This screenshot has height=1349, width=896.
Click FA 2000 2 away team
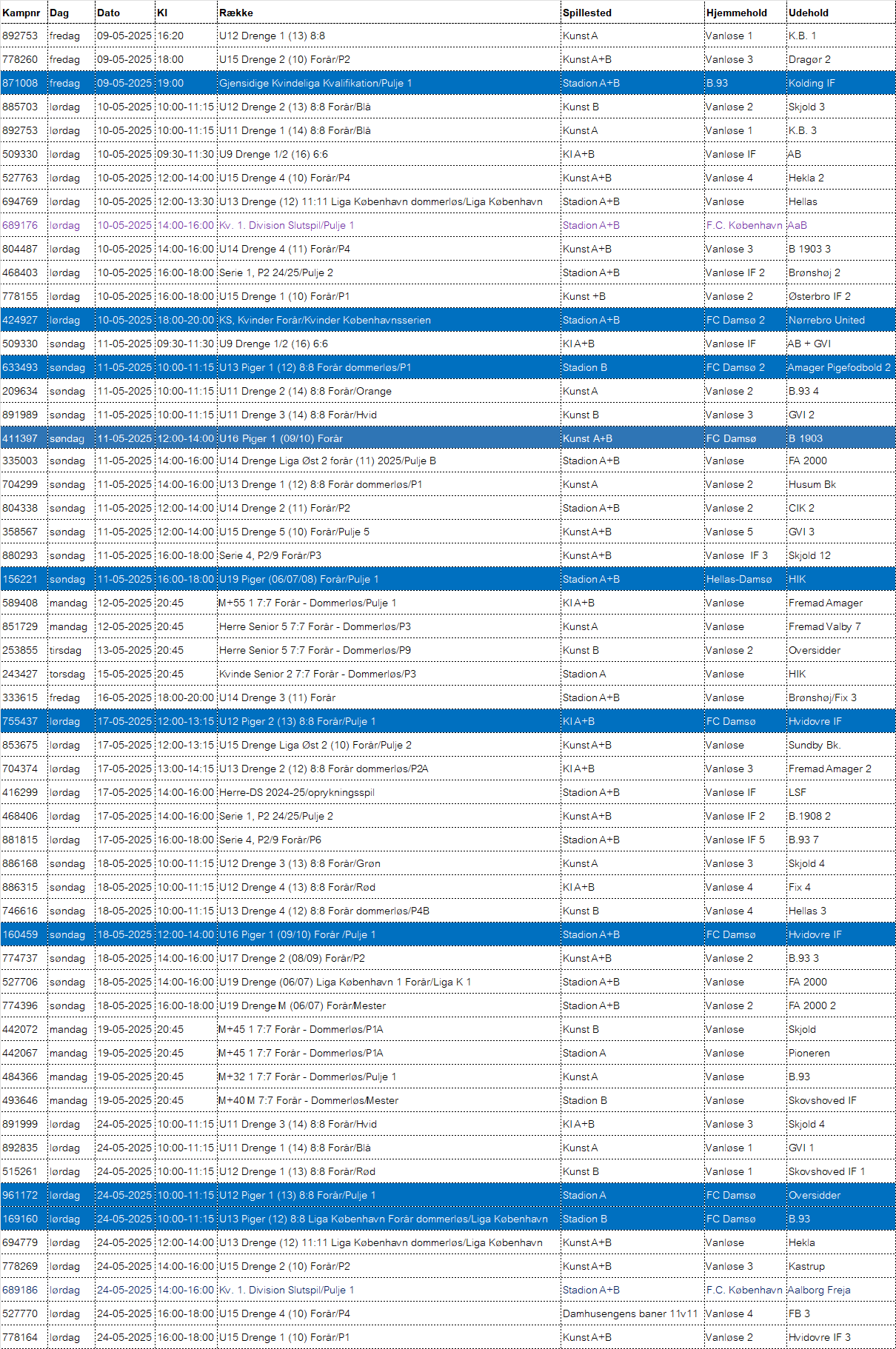click(x=812, y=1005)
